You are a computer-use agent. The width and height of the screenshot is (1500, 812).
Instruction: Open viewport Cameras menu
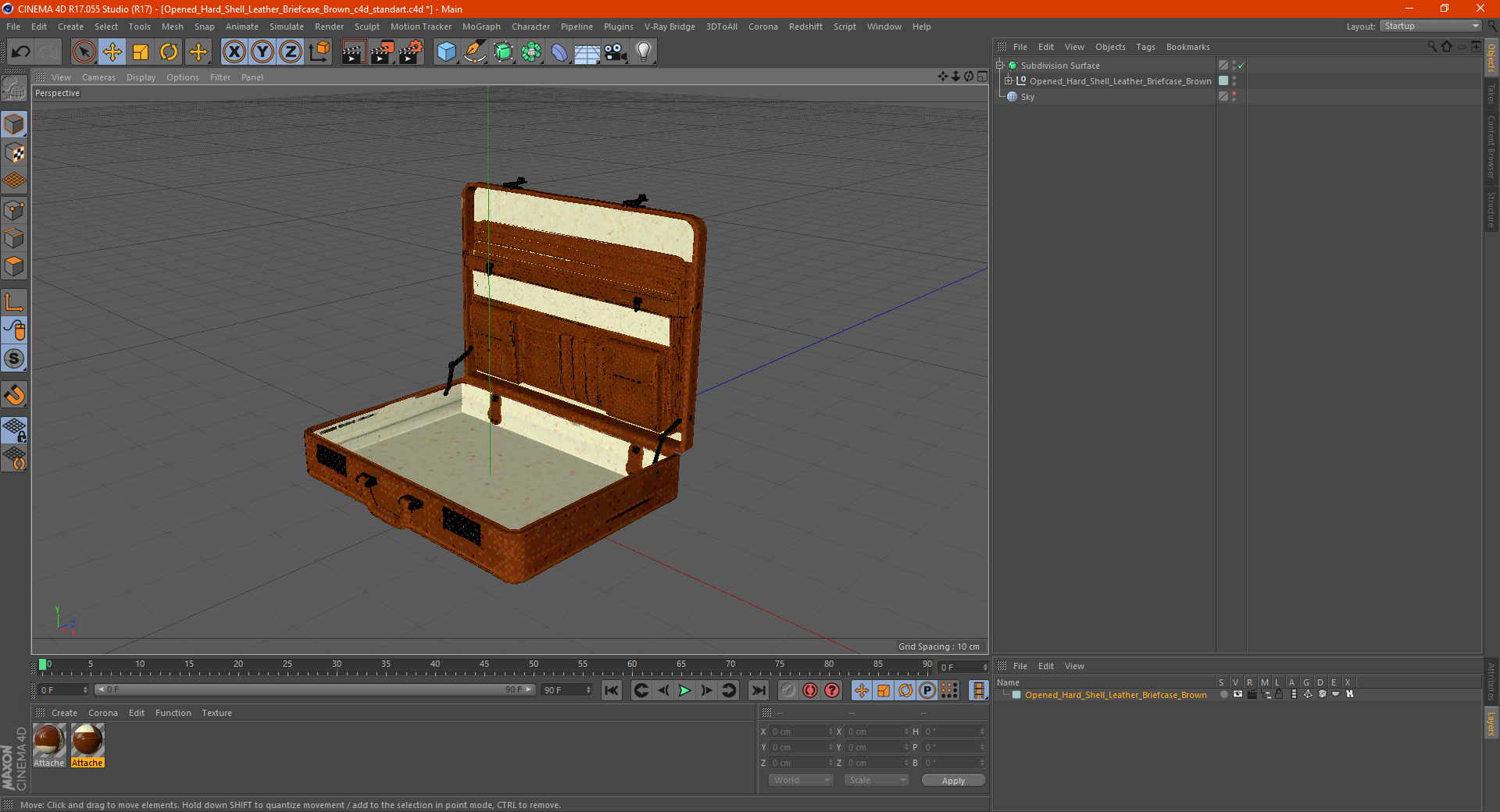point(98,77)
